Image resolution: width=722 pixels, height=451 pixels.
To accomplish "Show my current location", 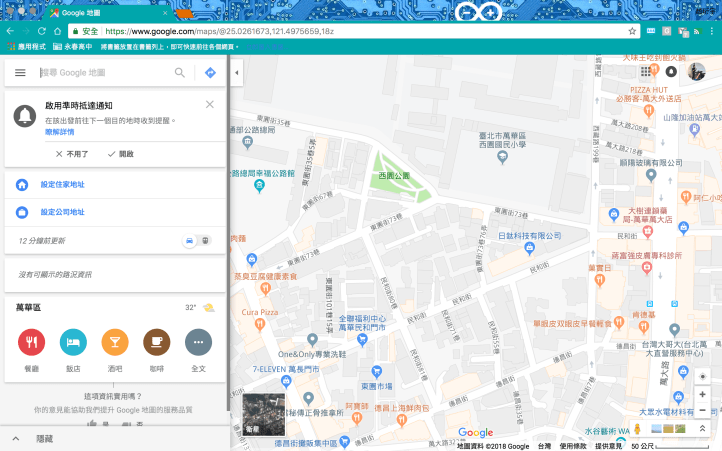I will [702, 376].
